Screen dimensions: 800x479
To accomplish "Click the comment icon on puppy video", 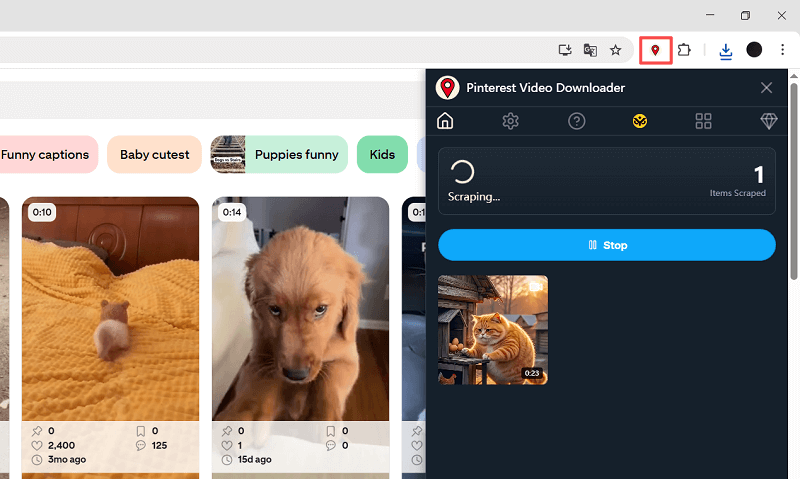I will click(331, 445).
